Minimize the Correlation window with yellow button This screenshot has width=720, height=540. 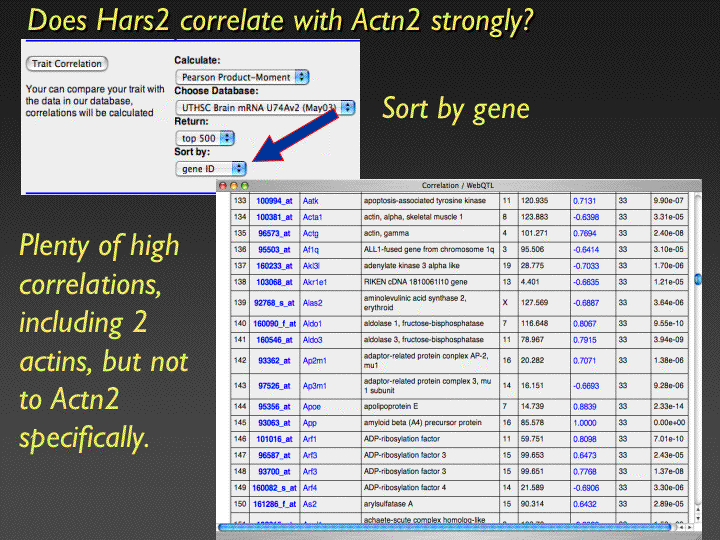click(232, 186)
